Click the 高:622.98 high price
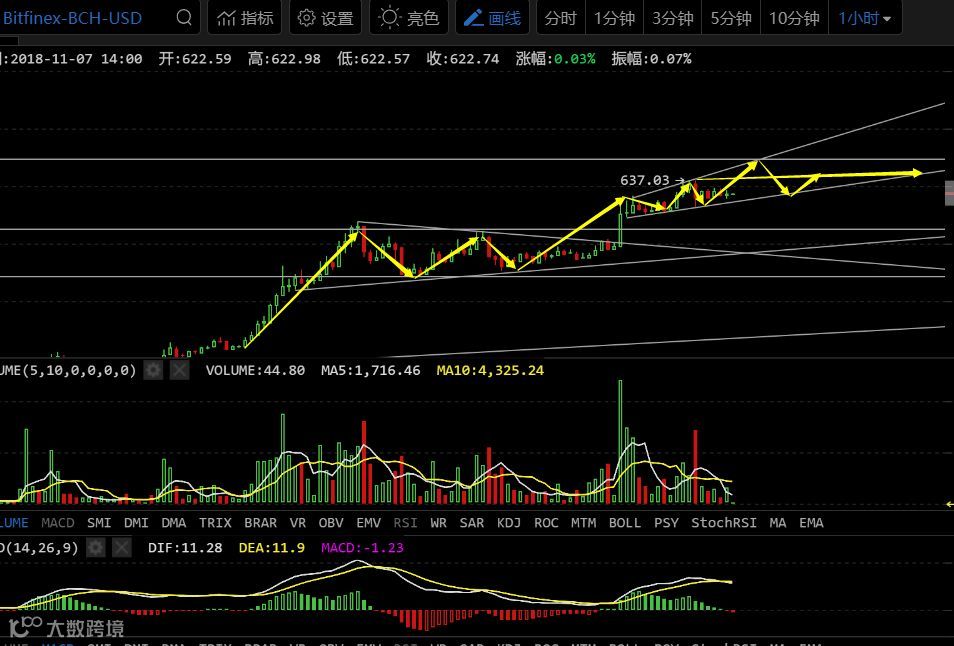 tap(284, 58)
